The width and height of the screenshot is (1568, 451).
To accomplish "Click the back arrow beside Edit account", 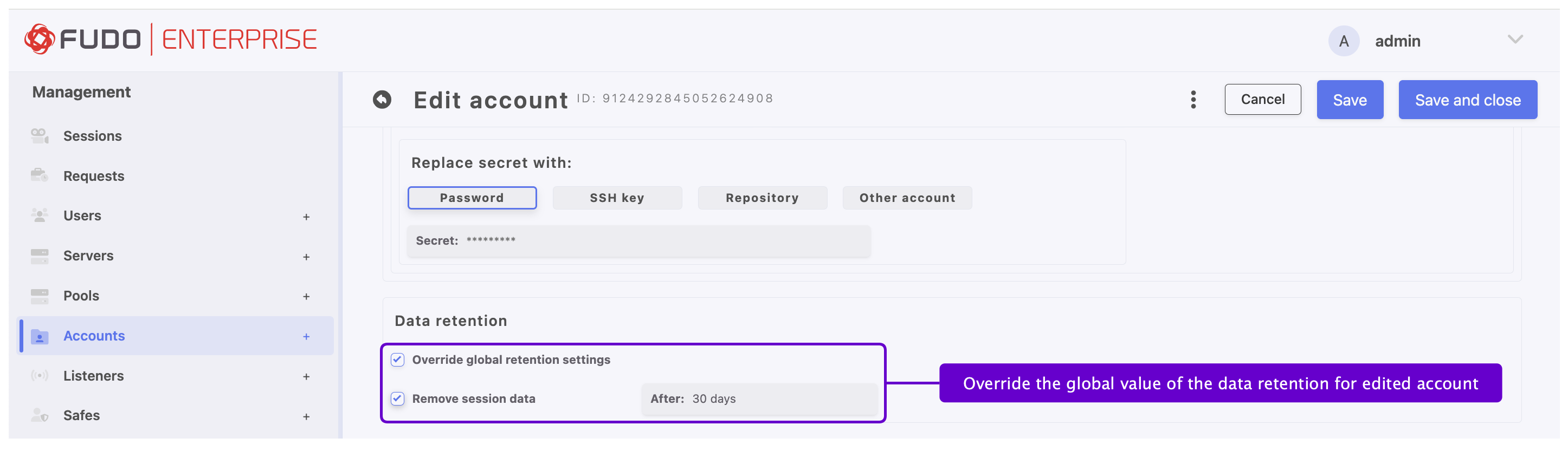I will click(x=382, y=99).
